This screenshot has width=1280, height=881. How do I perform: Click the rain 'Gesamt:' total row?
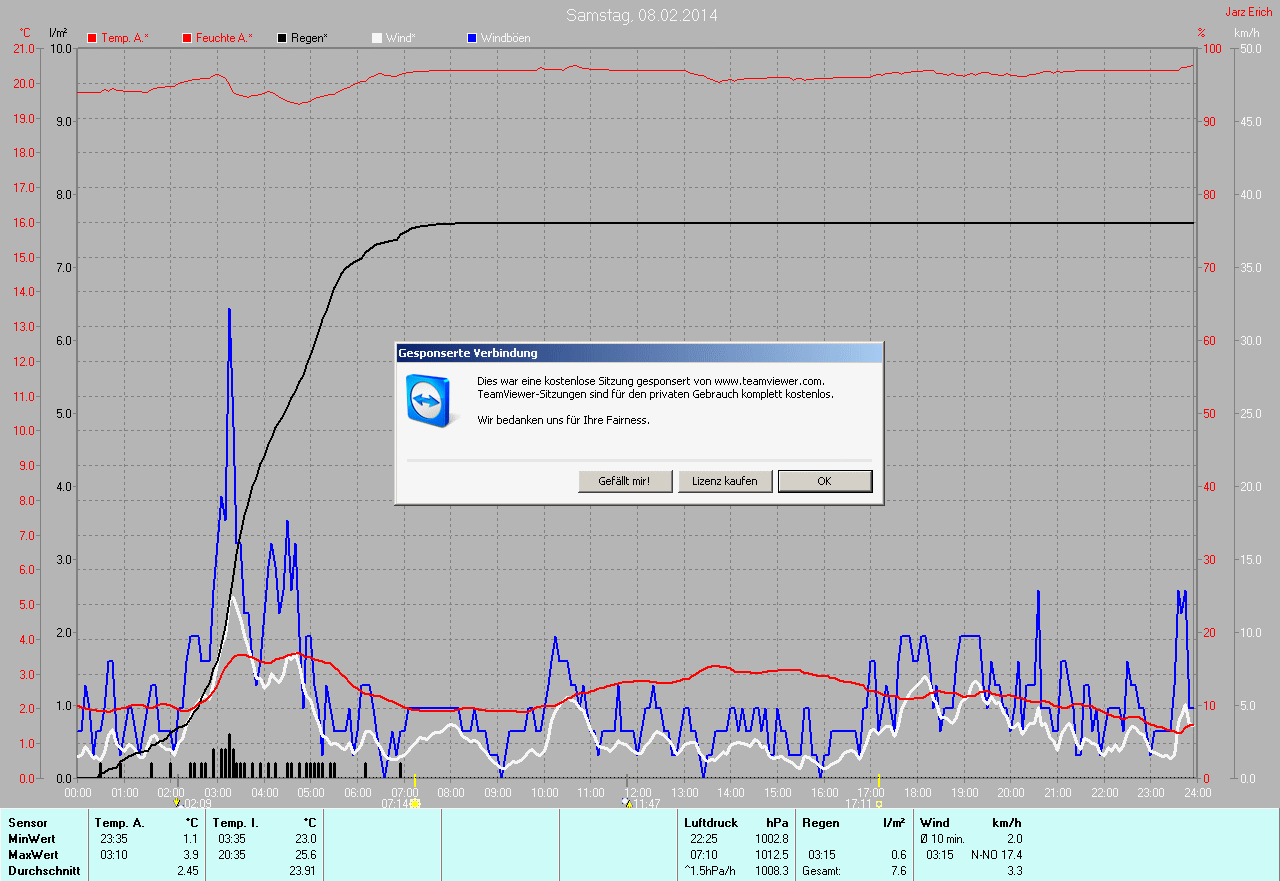821,871
